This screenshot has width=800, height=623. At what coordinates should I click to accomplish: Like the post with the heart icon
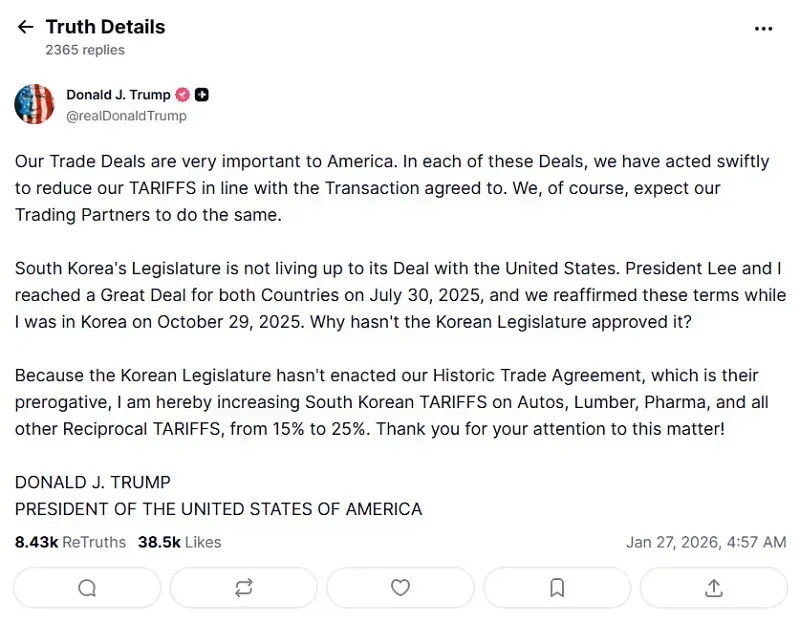pyautogui.click(x=400, y=588)
